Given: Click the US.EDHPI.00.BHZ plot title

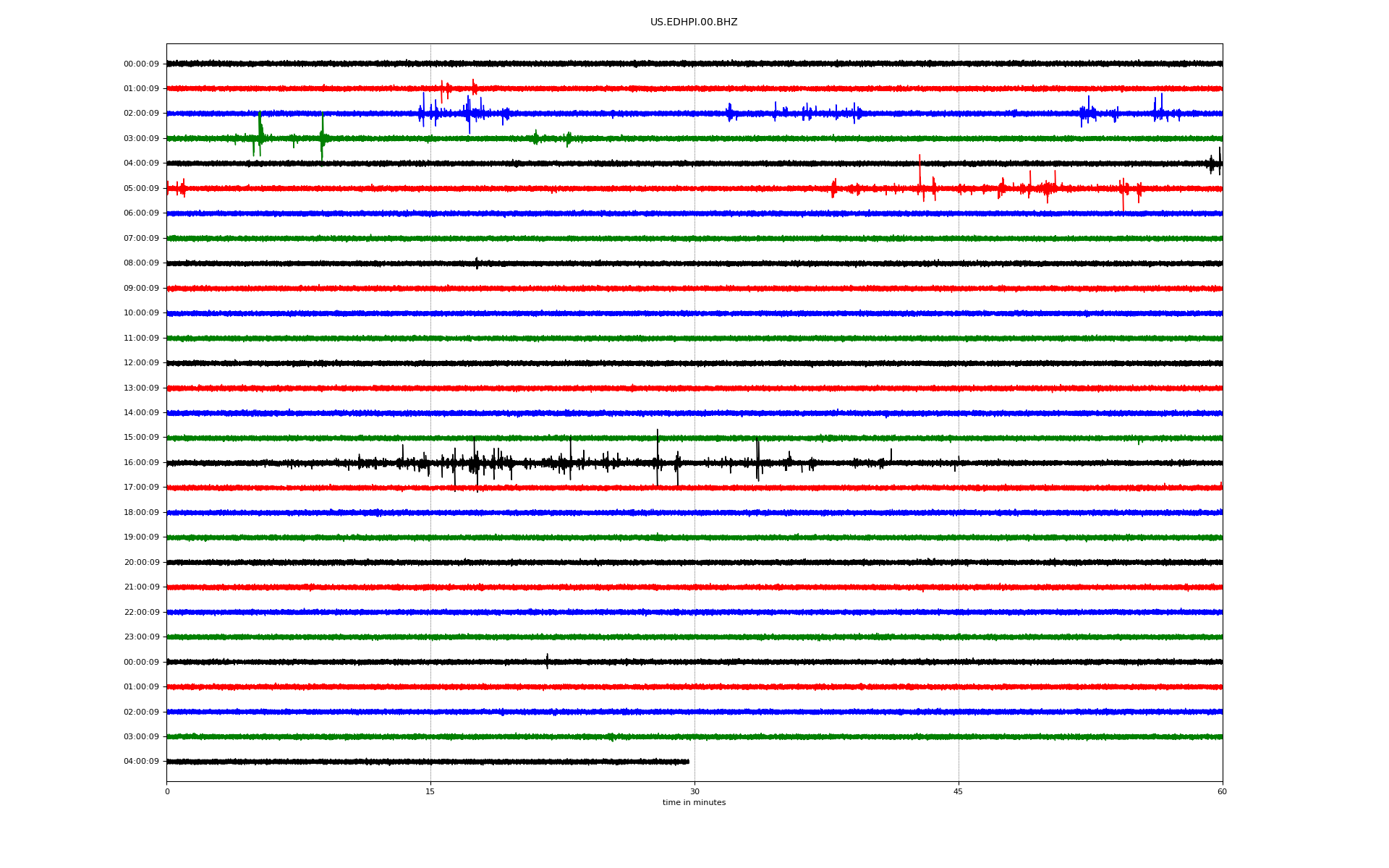Looking at the screenshot, I should pyautogui.click(x=693, y=22).
